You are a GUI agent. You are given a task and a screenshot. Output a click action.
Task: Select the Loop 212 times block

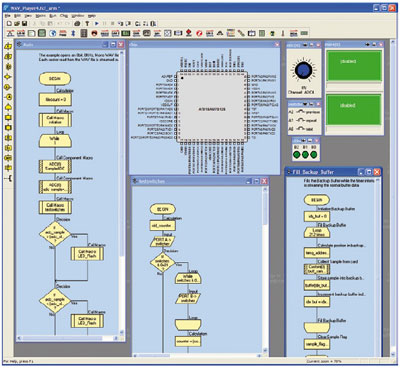click(317, 233)
